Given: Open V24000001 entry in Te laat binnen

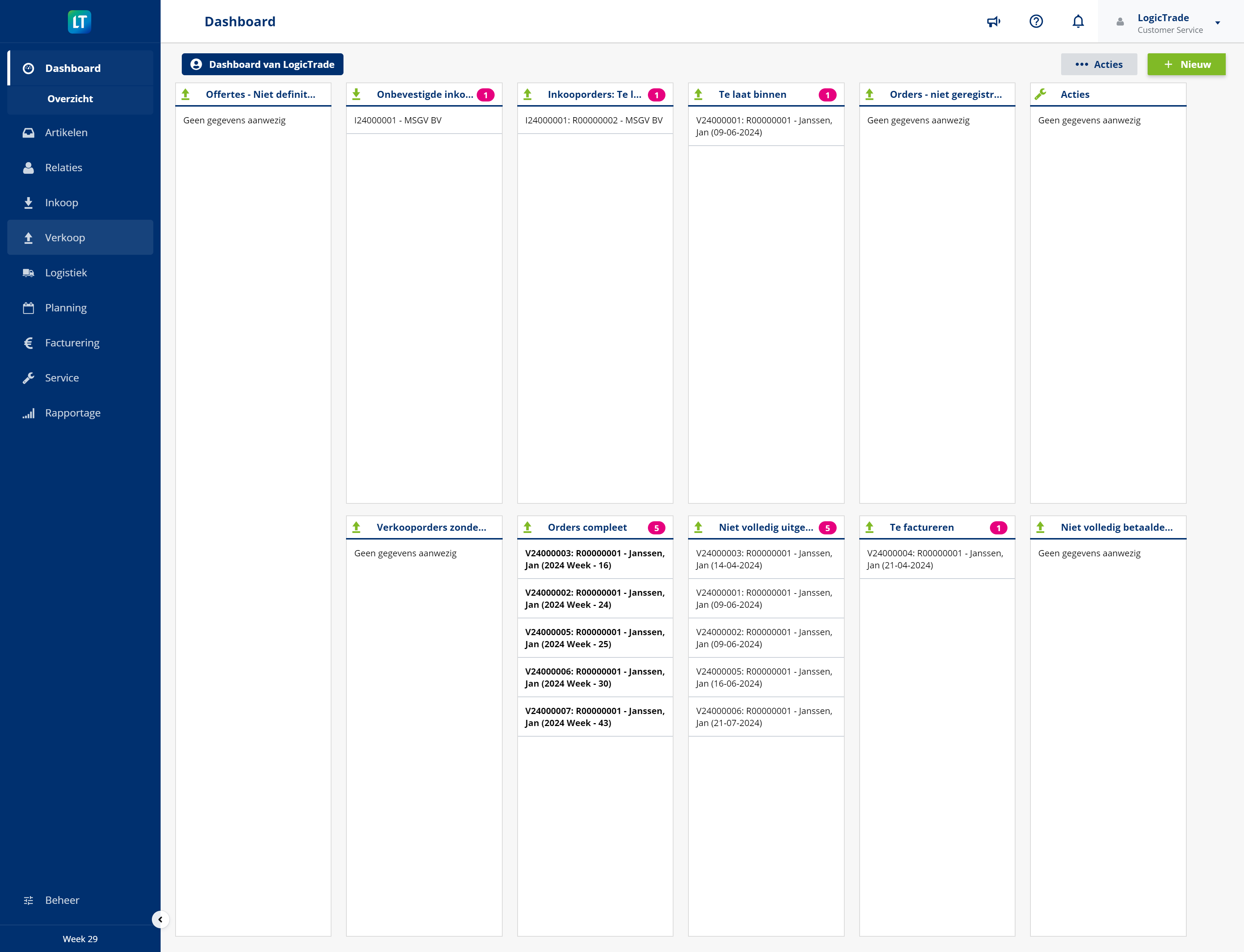Looking at the screenshot, I should click(766, 126).
